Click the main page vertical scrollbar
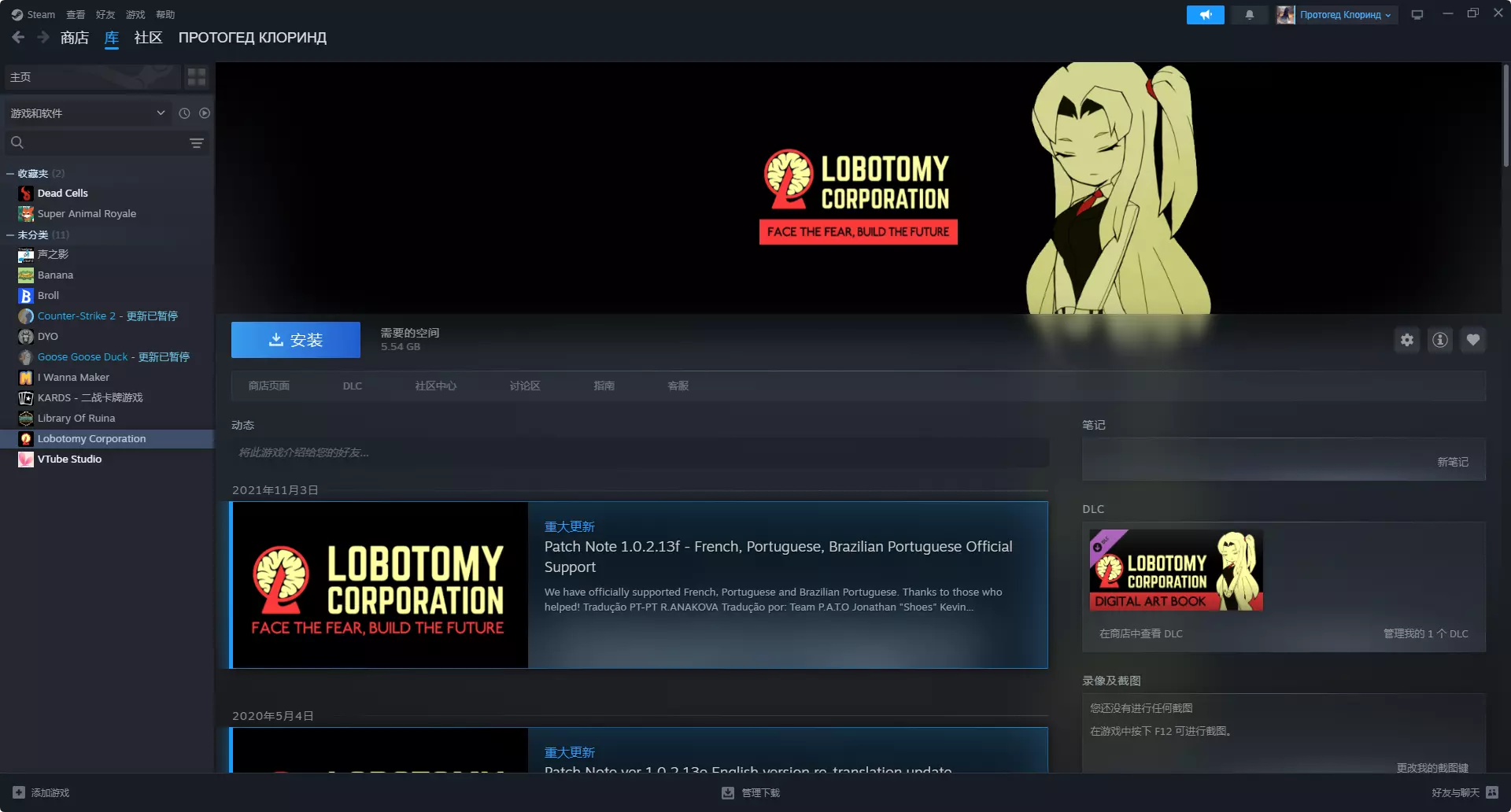1511x812 pixels. (x=1505, y=116)
